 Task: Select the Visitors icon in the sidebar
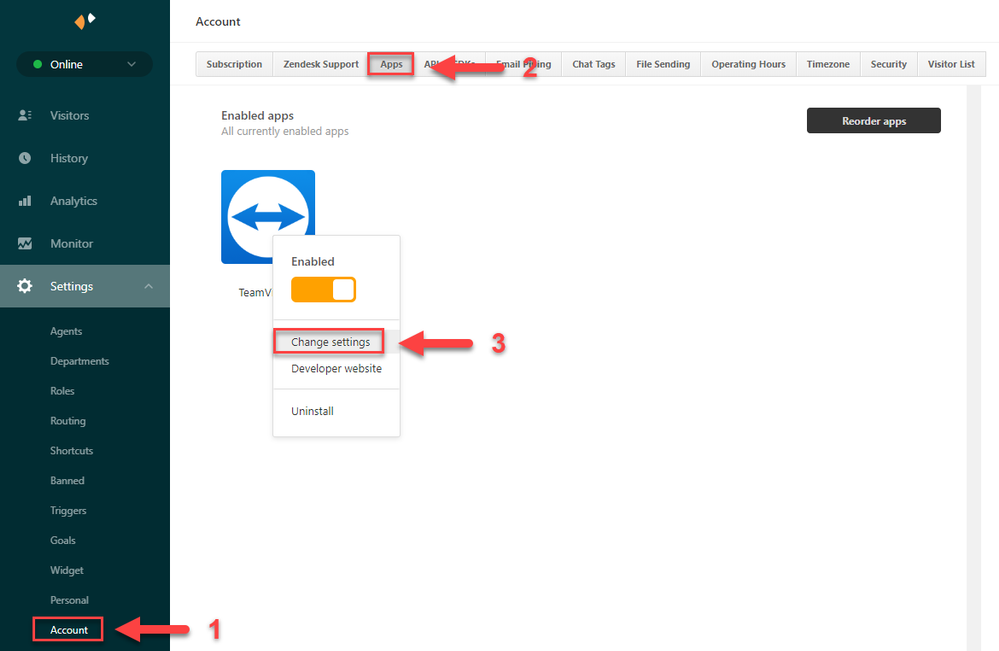[25, 115]
